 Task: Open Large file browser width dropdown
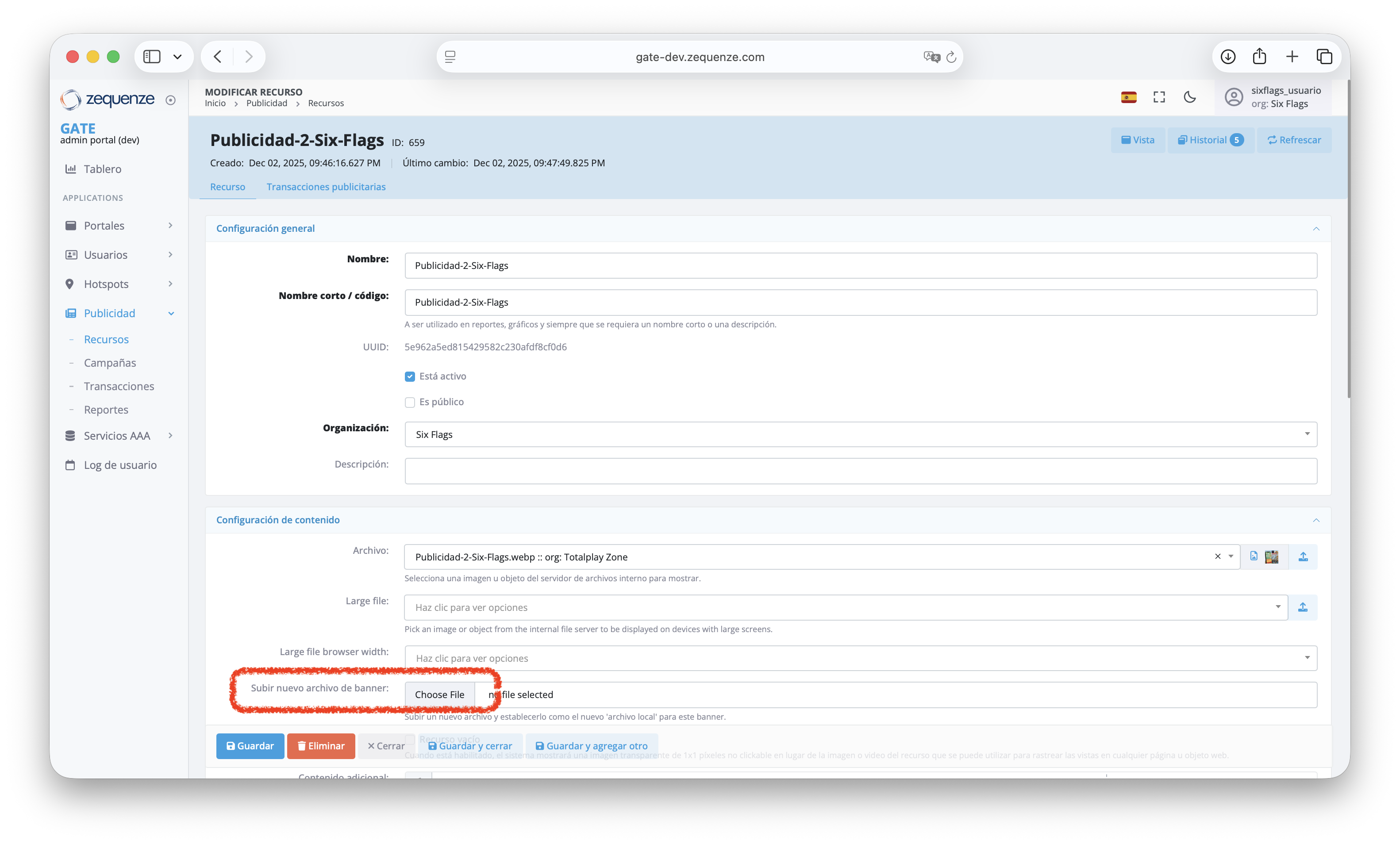pos(860,658)
